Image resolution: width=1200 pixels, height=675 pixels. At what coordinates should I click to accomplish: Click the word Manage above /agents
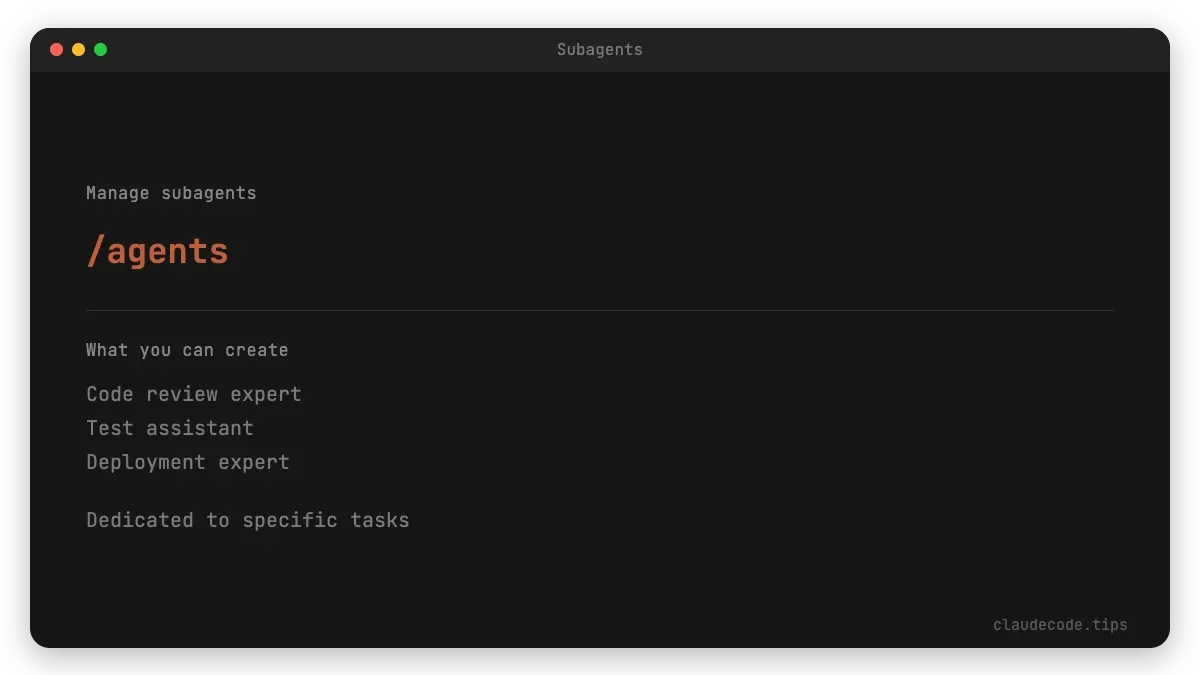click(x=117, y=193)
